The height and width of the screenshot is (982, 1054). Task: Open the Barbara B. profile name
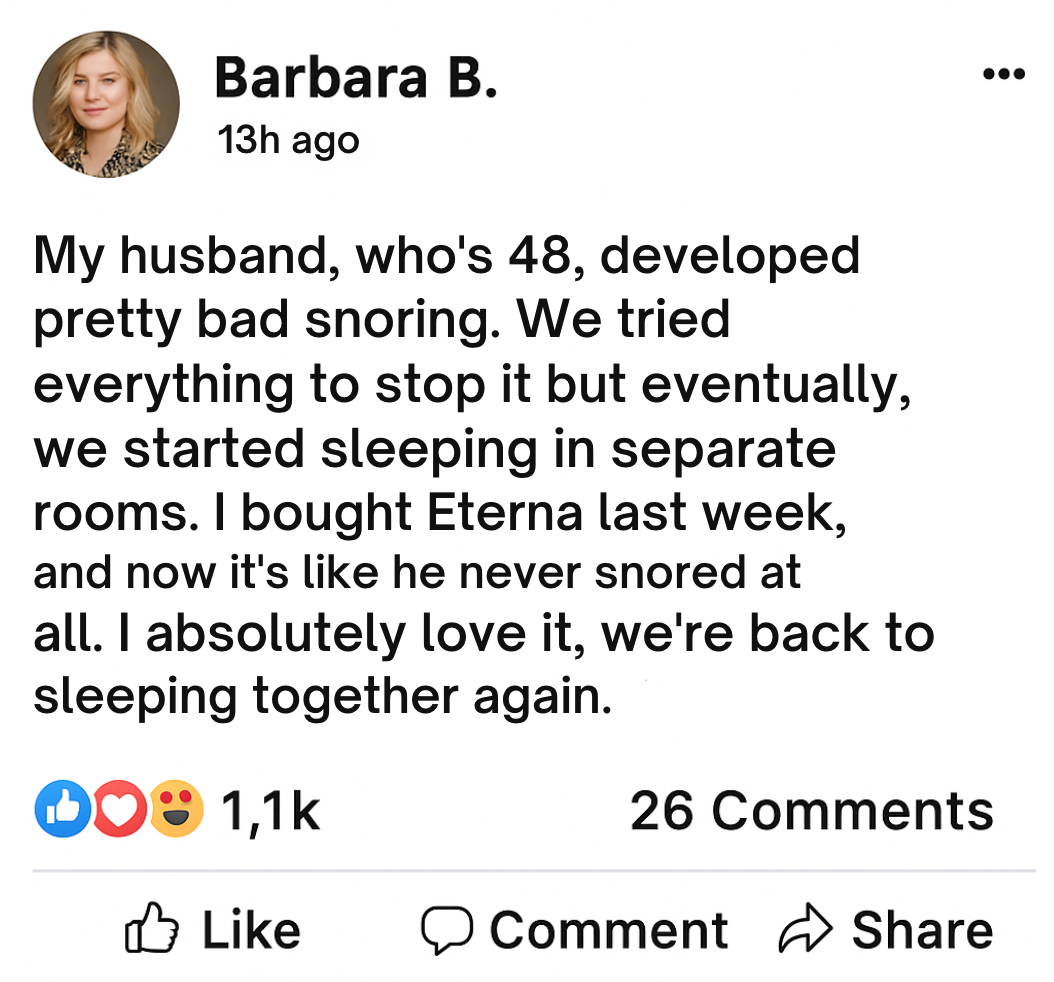tap(355, 78)
